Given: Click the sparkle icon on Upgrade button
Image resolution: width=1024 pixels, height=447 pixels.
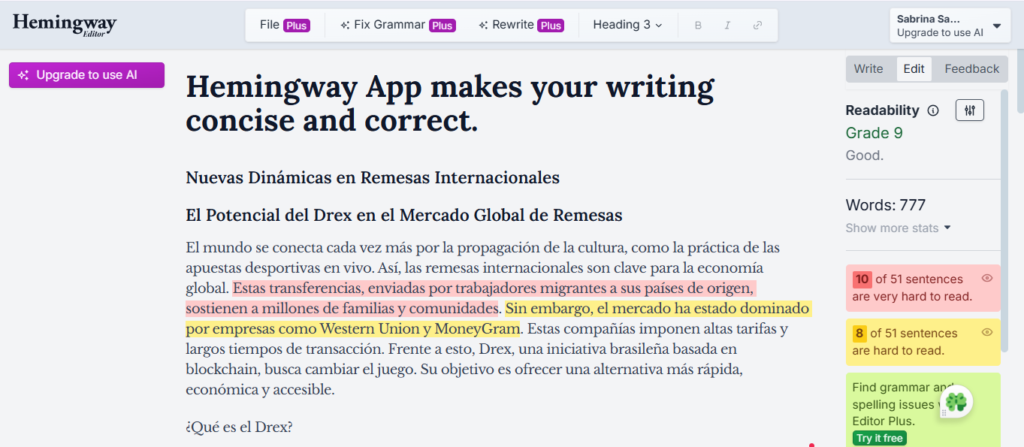Looking at the screenshot, I should tap(24, 75).
